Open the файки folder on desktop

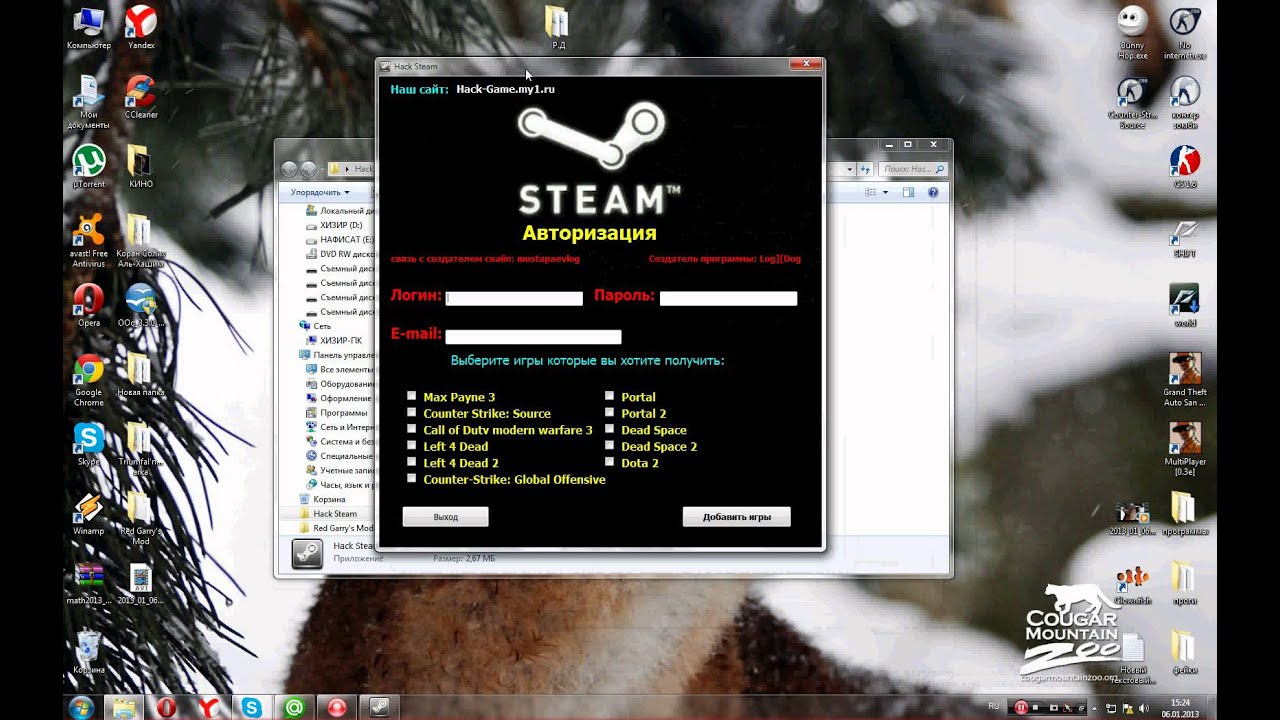tap(1185, 652)
